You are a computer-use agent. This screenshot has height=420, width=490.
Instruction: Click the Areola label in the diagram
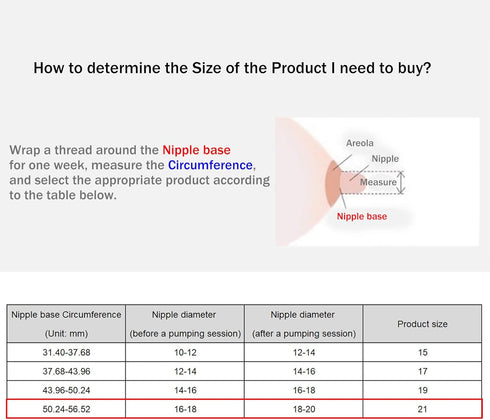[359, 143]
